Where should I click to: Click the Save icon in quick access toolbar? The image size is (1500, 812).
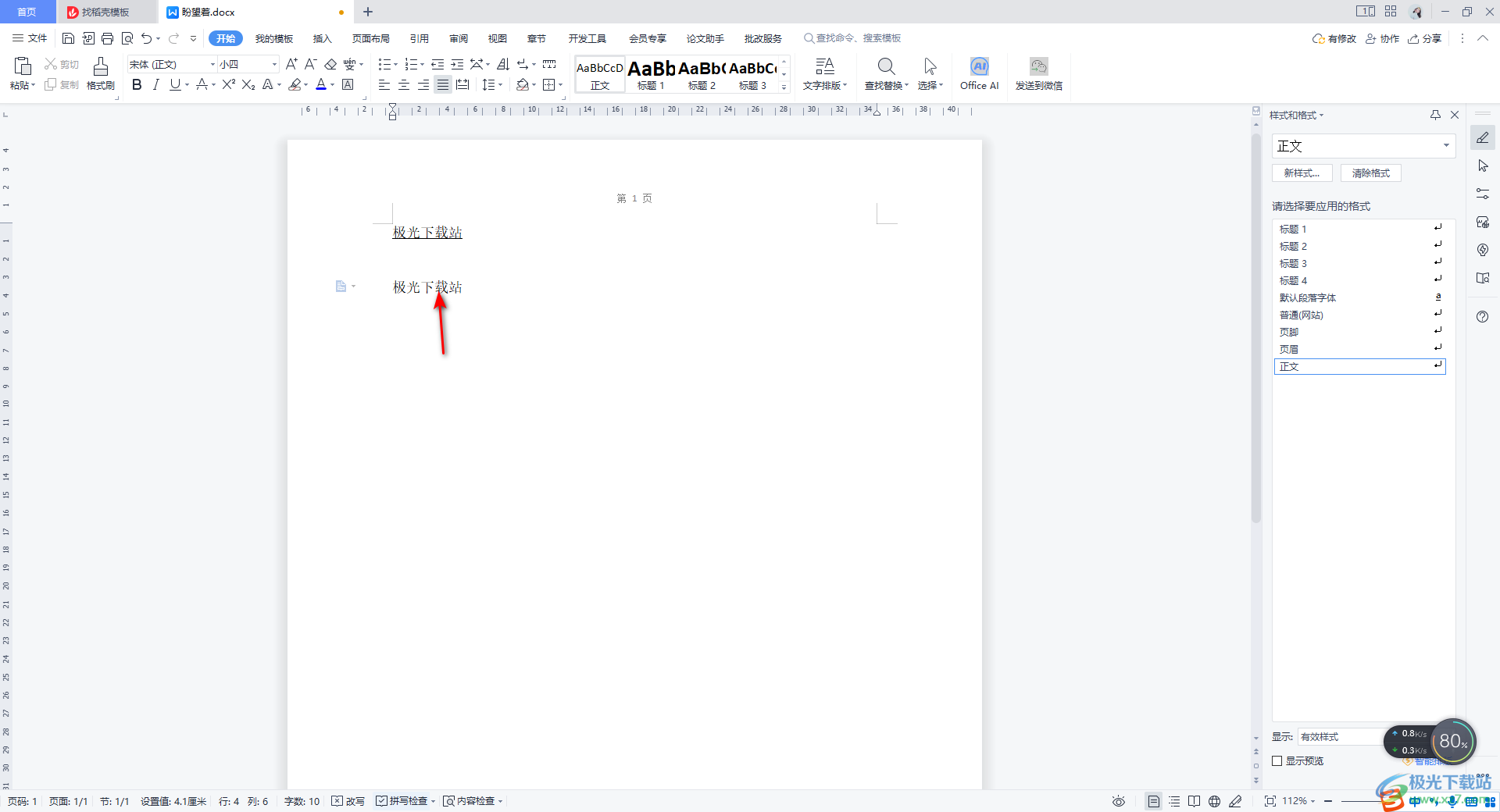point(68,38)
